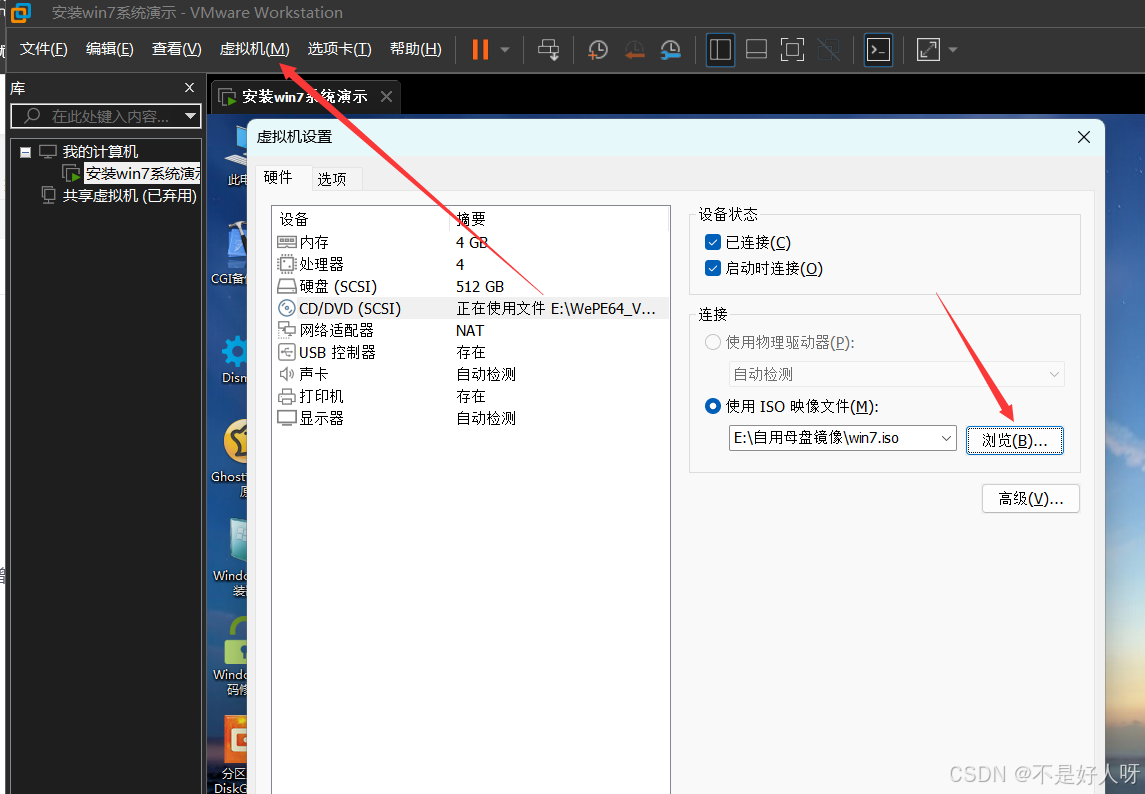Open the 编辑(E) menu
Image resolution: width=1145 pixels, height=794 pixels.
(x=110, y=49)
